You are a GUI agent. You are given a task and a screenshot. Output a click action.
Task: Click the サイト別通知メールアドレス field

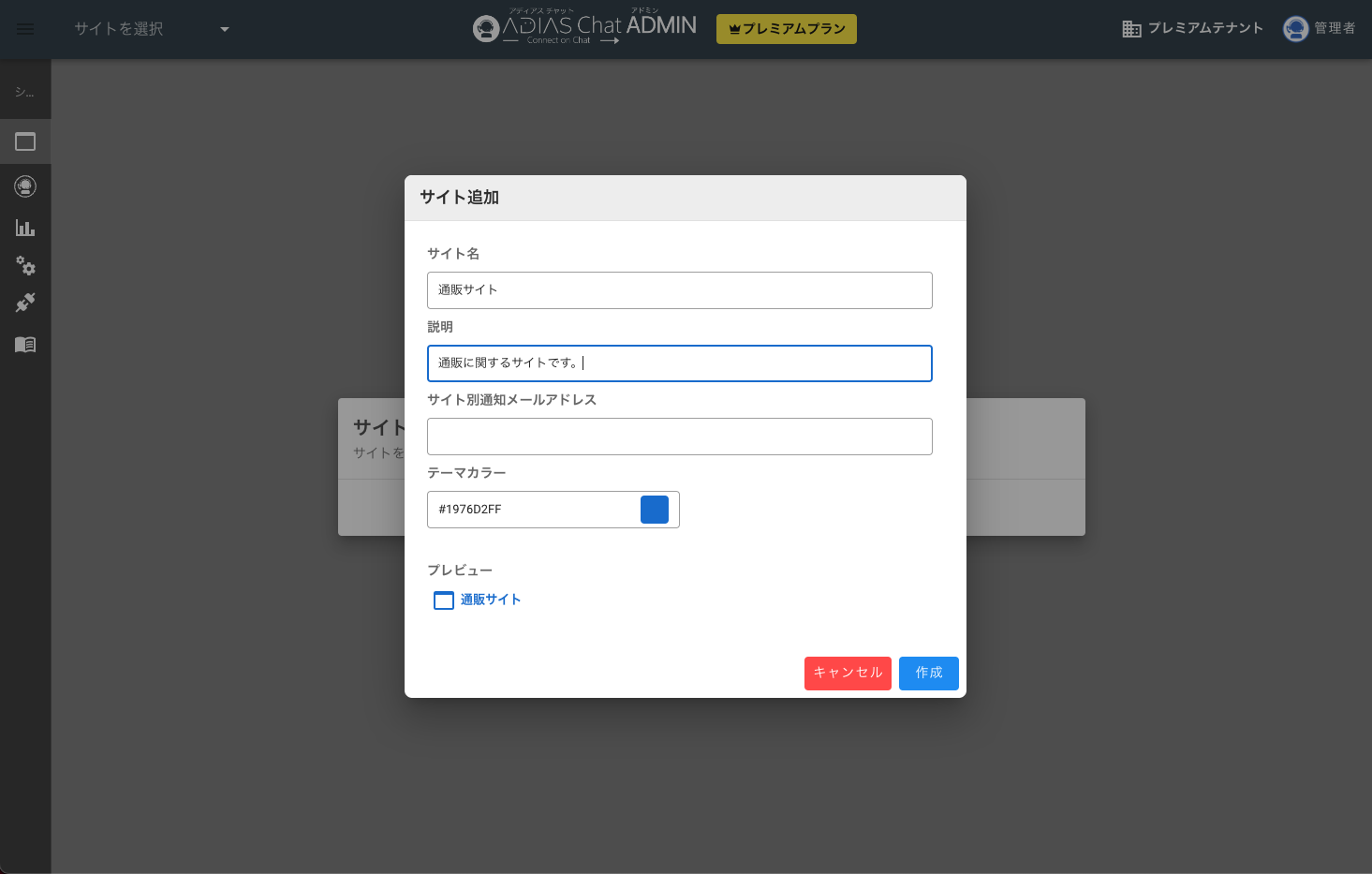pyautogui.click(x=679, y=437)
